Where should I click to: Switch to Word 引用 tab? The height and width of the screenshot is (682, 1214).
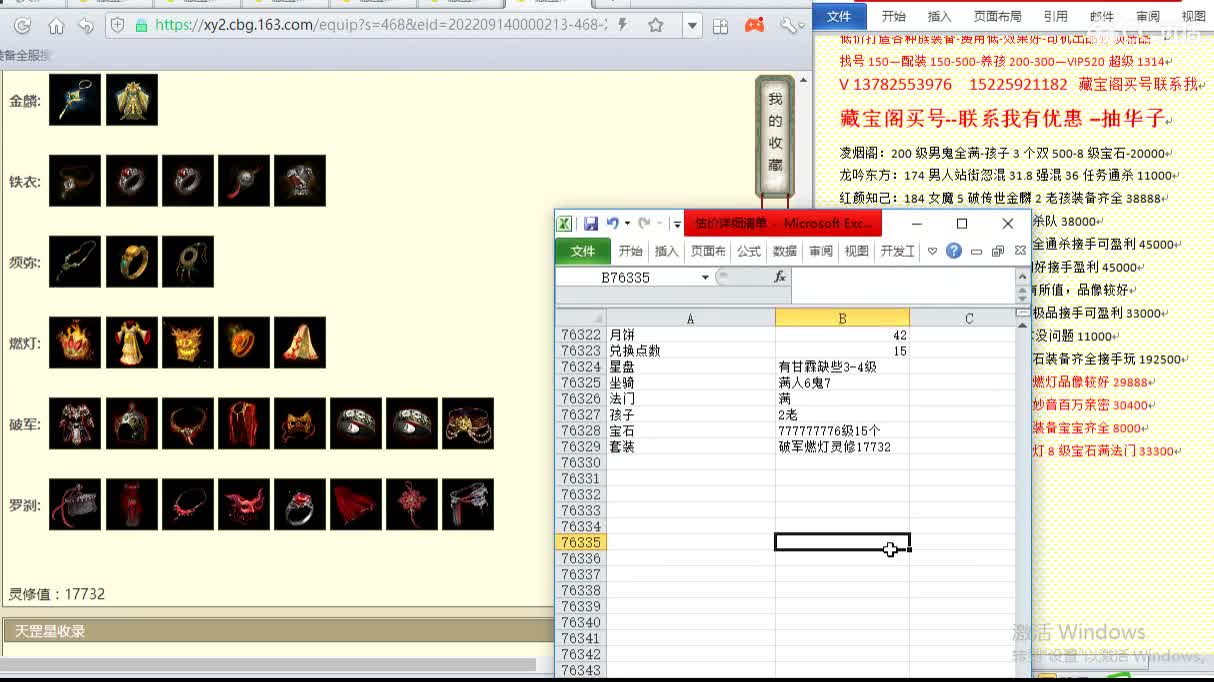[1055, 16]
